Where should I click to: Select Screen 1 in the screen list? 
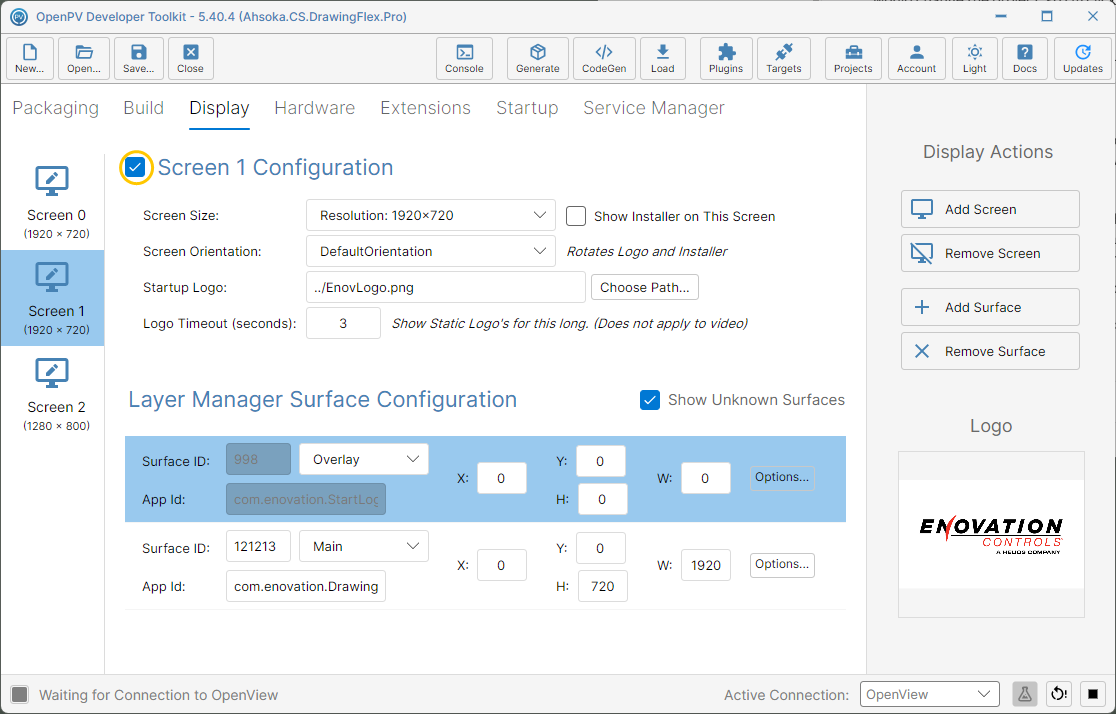[x=53, y=298]
